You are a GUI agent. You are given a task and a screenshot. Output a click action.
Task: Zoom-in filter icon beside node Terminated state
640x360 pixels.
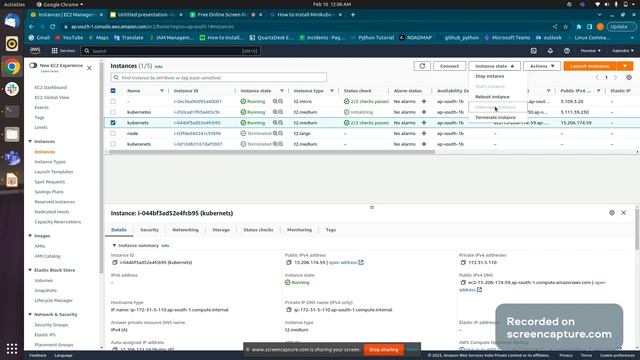click(275, 133)
